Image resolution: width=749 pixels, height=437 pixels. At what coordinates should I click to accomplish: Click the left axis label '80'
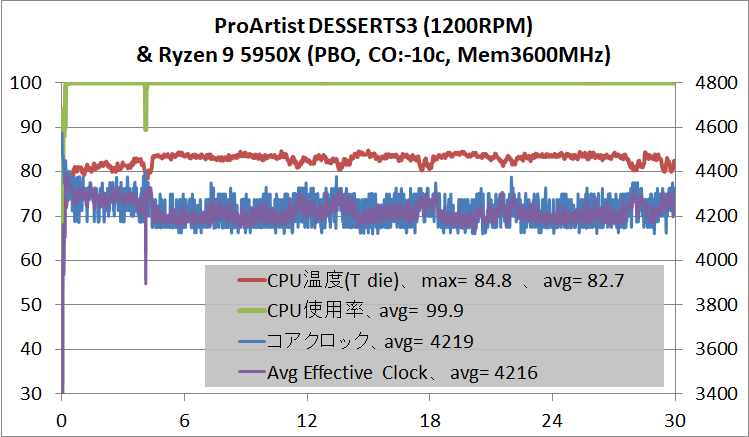pyautogui.click(x=31, y=171)
